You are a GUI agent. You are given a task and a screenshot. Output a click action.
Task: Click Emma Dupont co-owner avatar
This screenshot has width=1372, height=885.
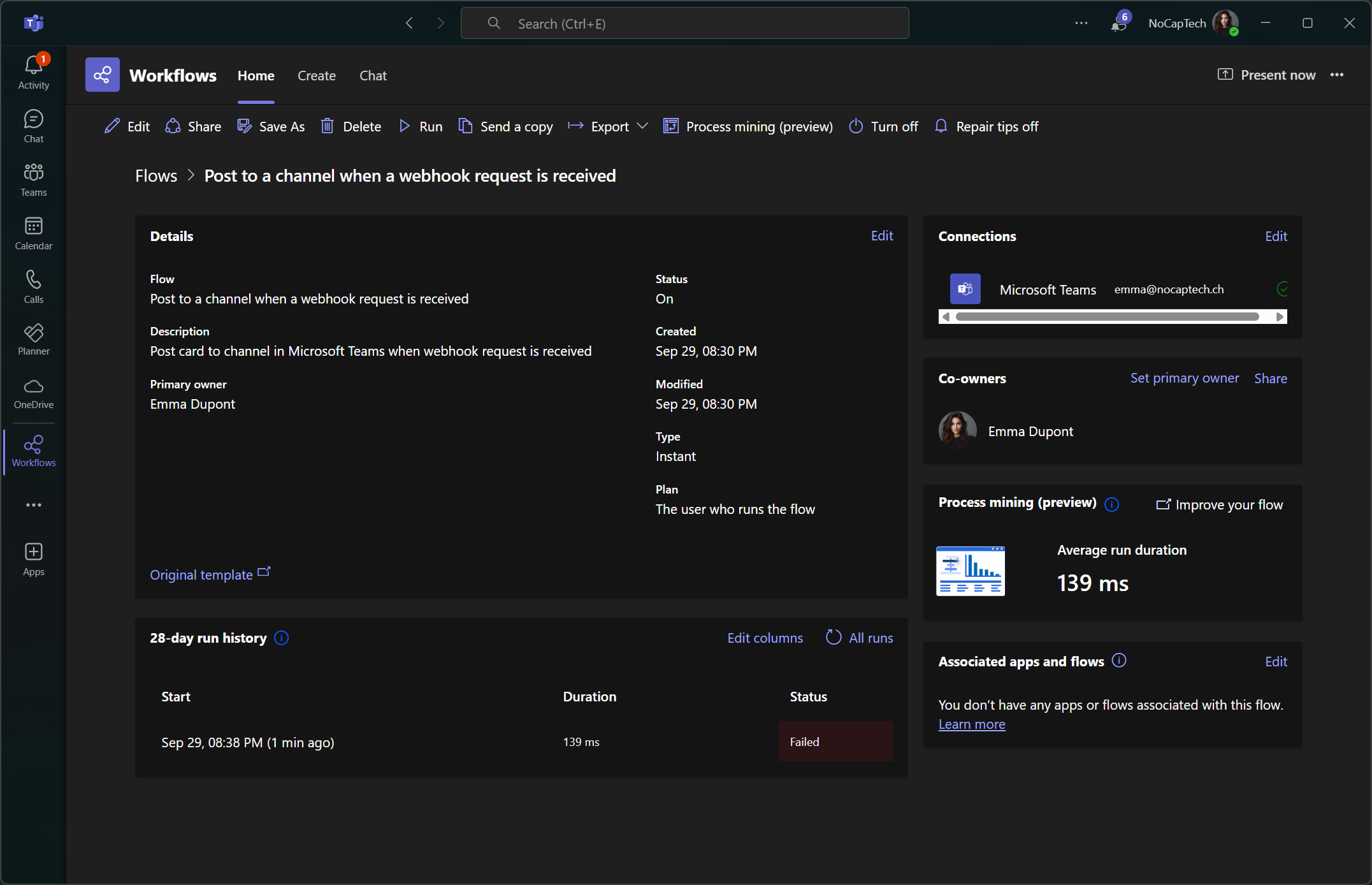[957, 430]
